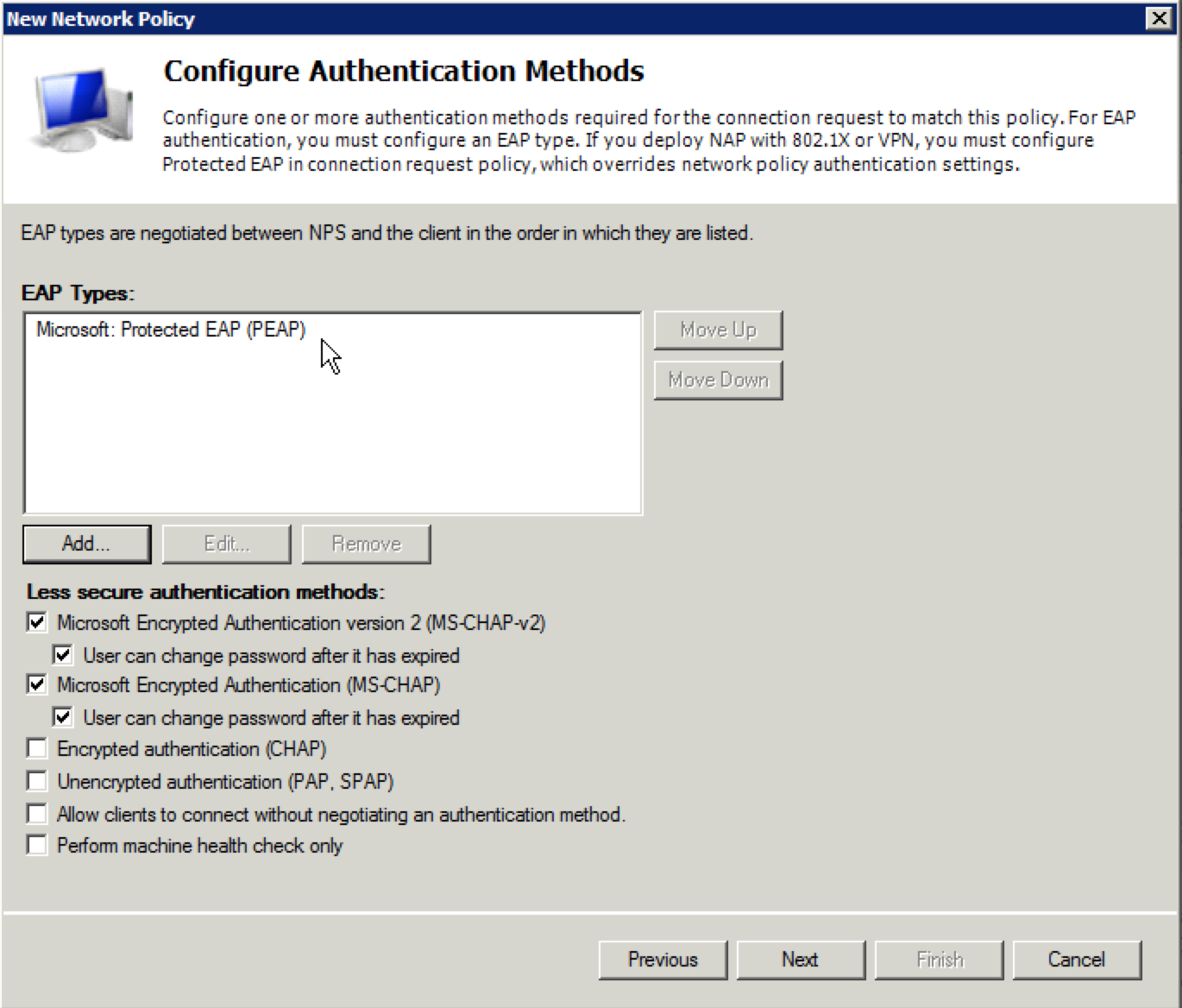The width and height of the screenshot is (1182, 1008).
Task: Toggle password change option under MS-CHAP-v2
Action: pyautogui.click(x=63, y=655)
